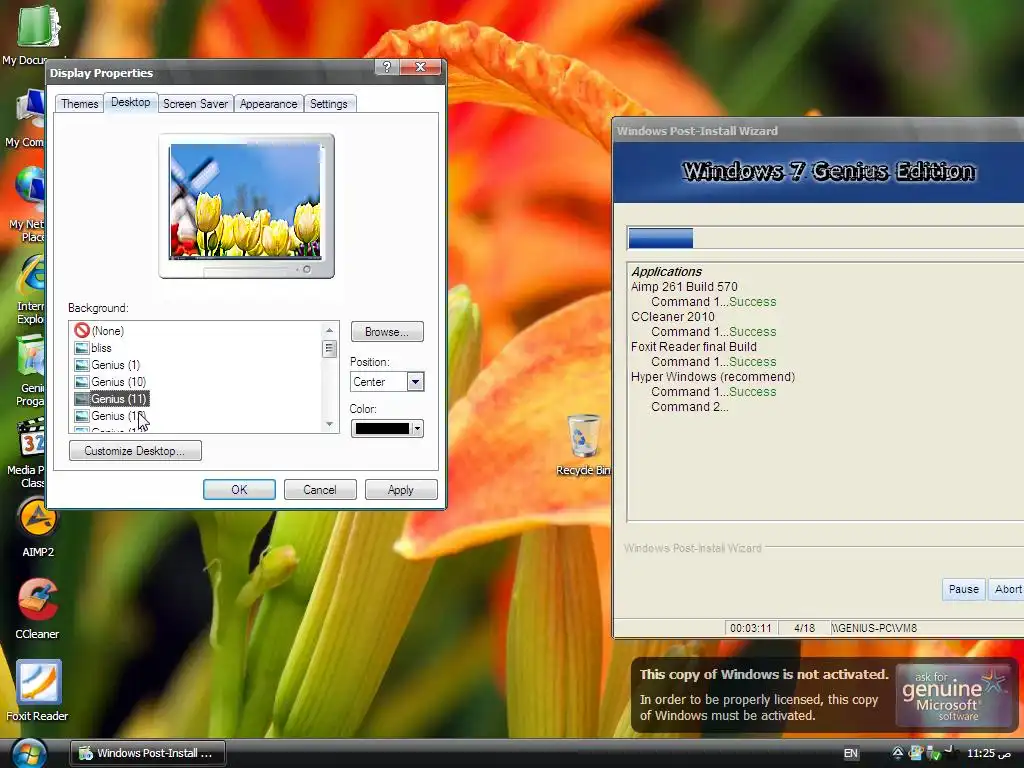Click Abort in the Post-Install Wizard
The width and height of the screenshot is (1024, 768).
click(x=1007, y=589)
